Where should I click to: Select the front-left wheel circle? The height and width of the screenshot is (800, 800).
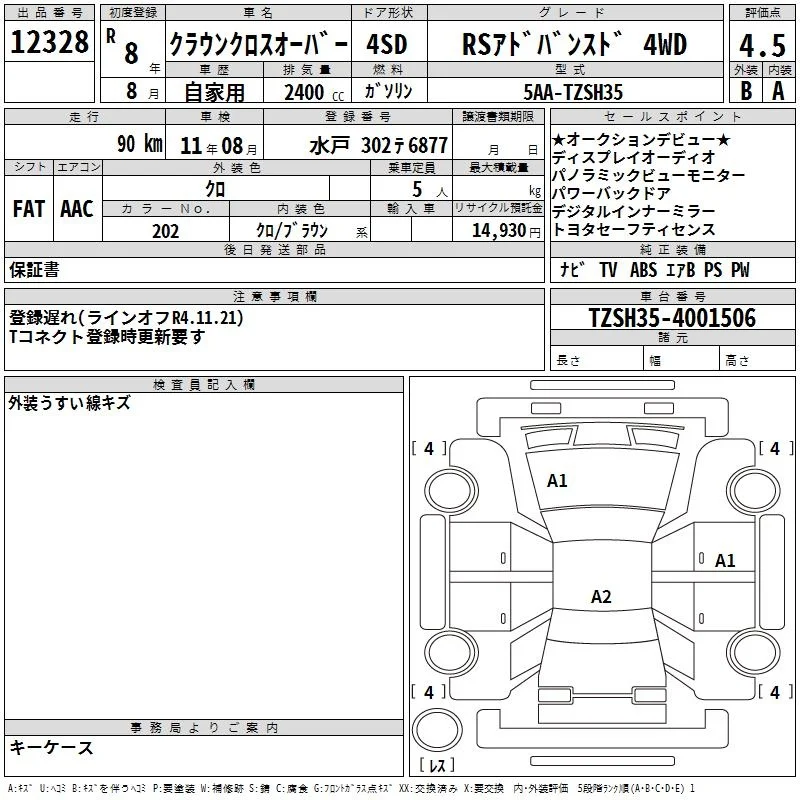[451, 491]
